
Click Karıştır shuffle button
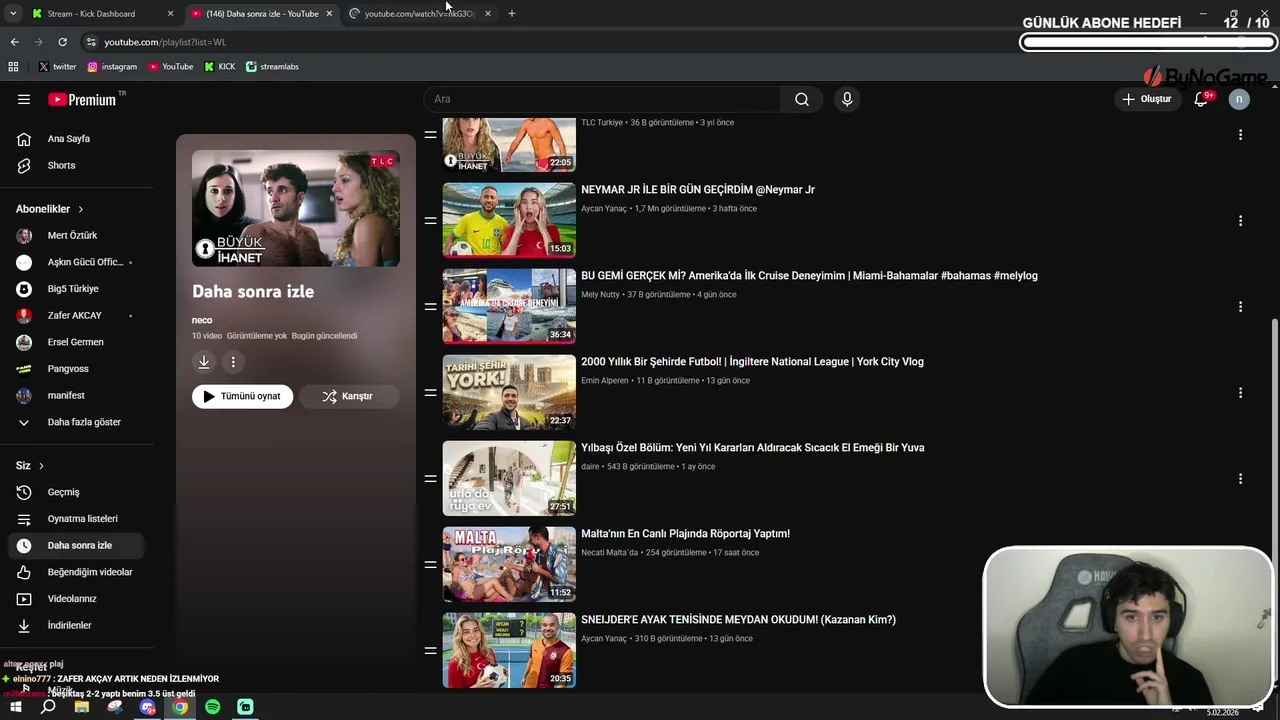pyautogui.click(x=349, y=396)
